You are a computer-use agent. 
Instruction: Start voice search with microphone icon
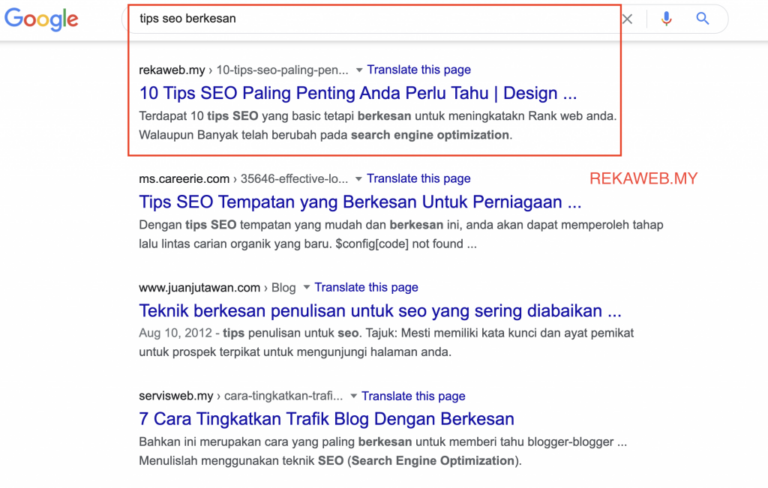(666, 19)
